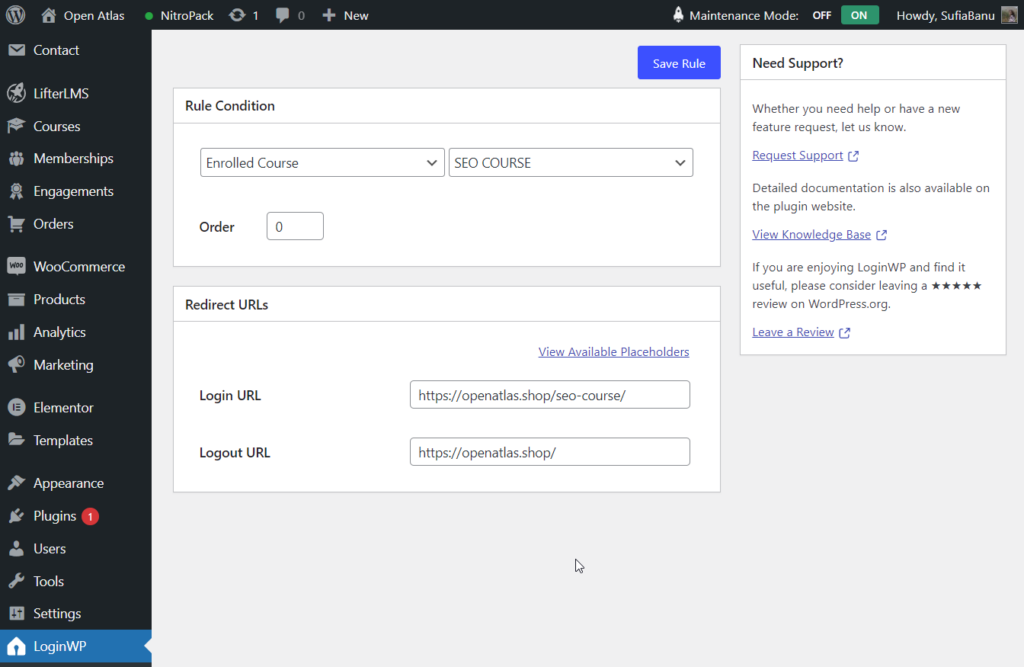Click the Users person icon

(16, 548)
